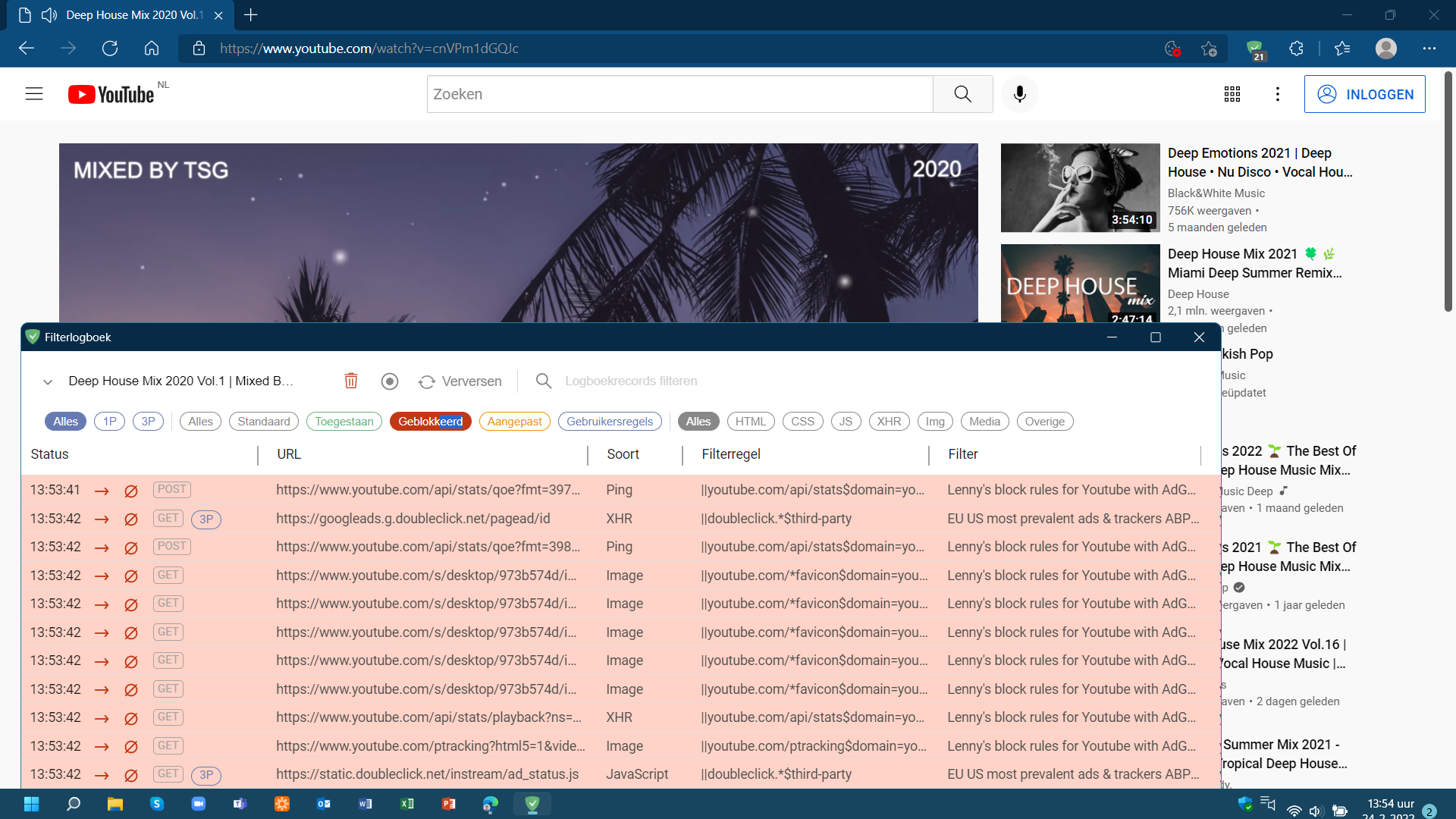This screenshot has width=1456, height=819.
Task: Click the trash icon to clear the log
Action: click(x=350, y=381)
